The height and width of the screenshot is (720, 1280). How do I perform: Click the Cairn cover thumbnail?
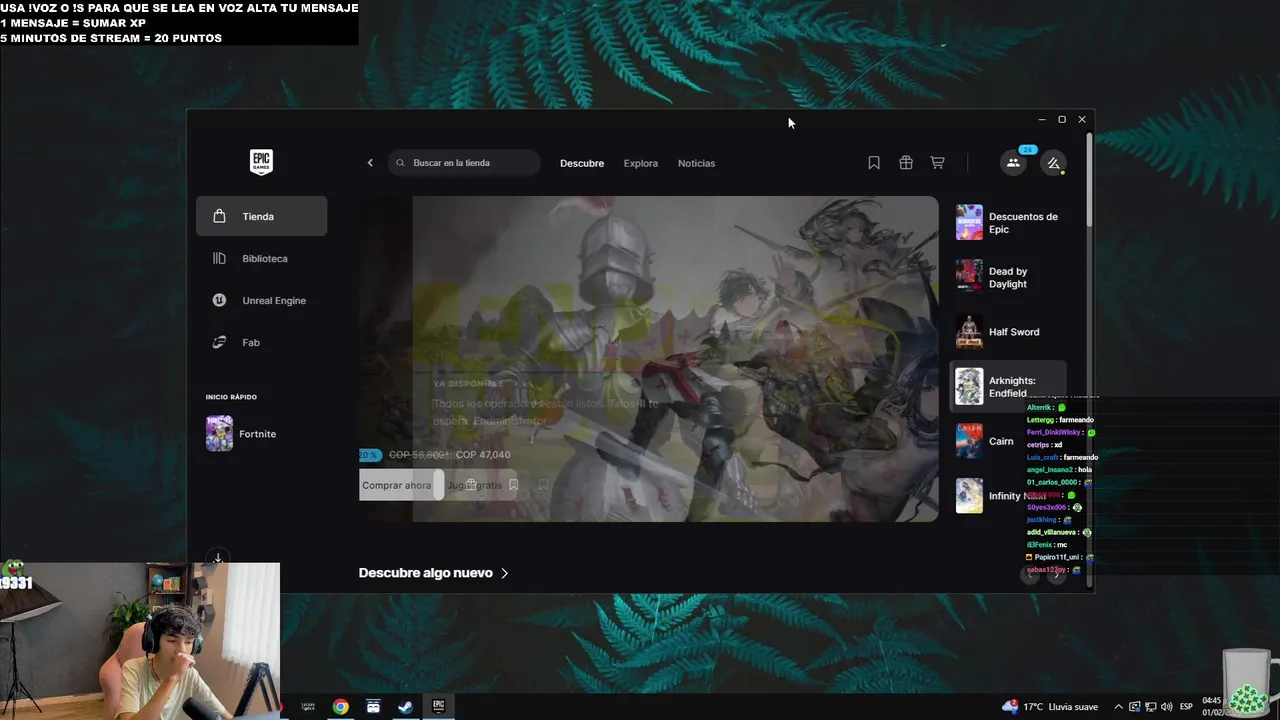click(x=969, y=441)
